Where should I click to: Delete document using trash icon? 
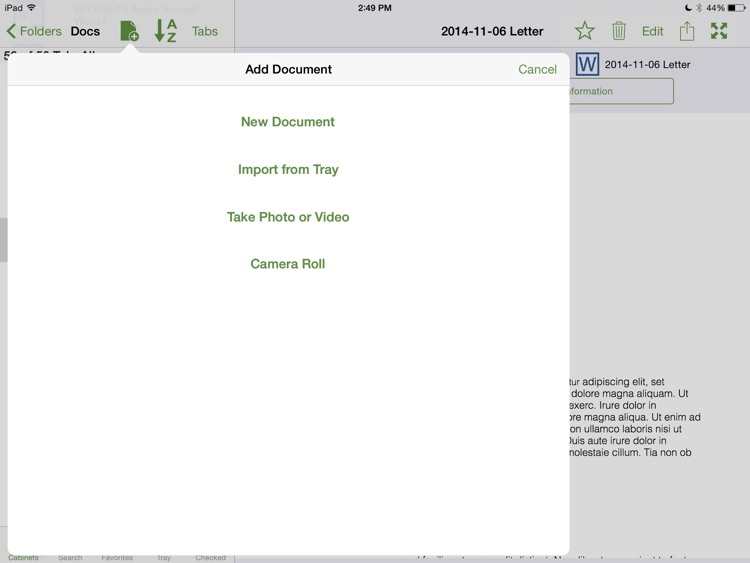tap(618, 31)
